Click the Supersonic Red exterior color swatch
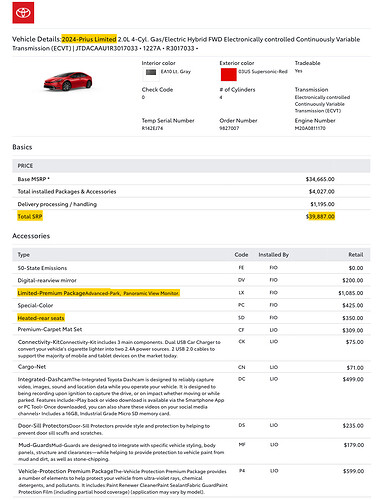 229,74
